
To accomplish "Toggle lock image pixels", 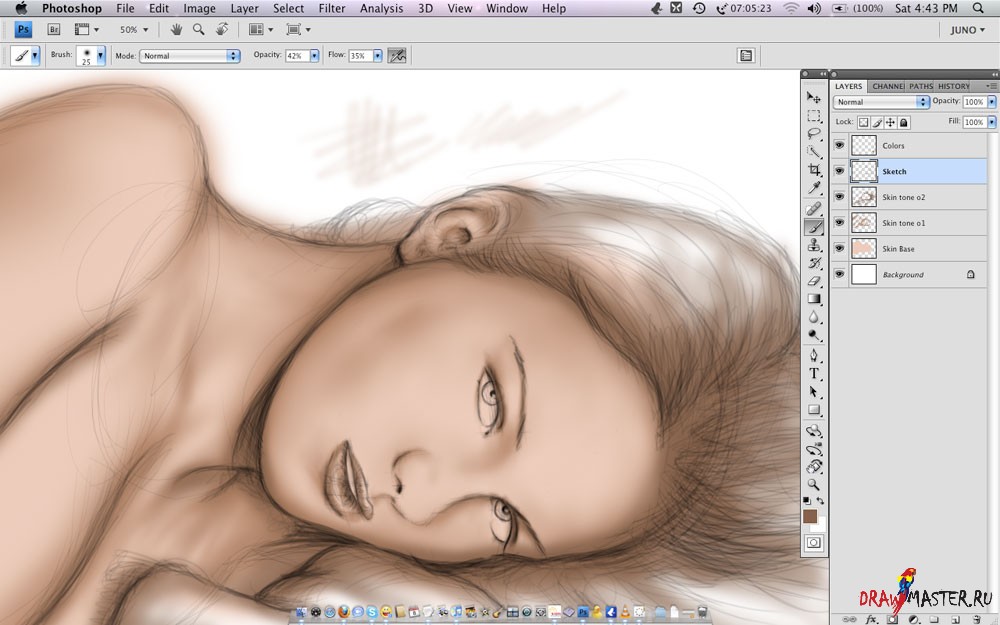I will 877,122.
